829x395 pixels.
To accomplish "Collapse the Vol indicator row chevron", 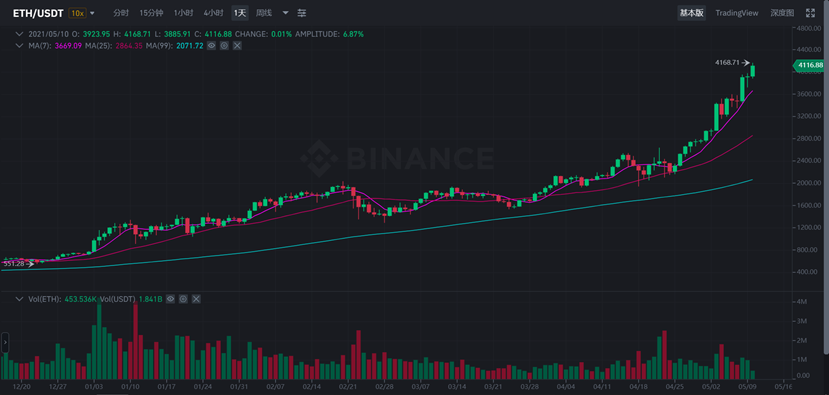I will tap(20, 299).
